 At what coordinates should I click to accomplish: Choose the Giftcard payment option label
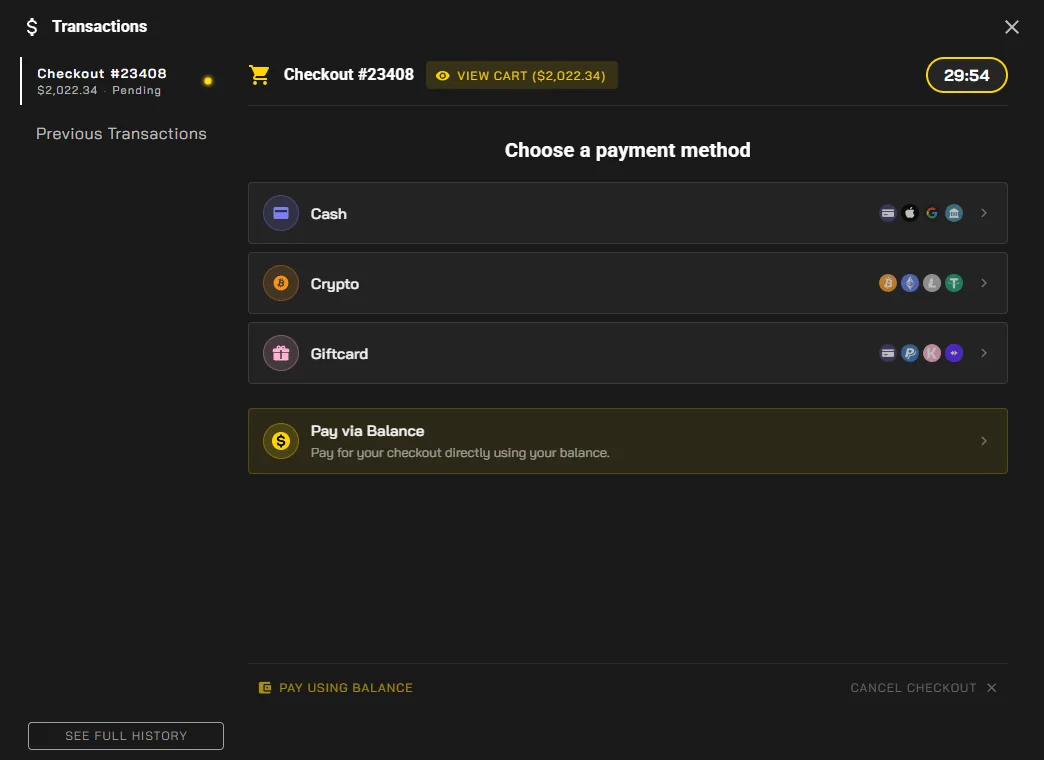[340, 354]
